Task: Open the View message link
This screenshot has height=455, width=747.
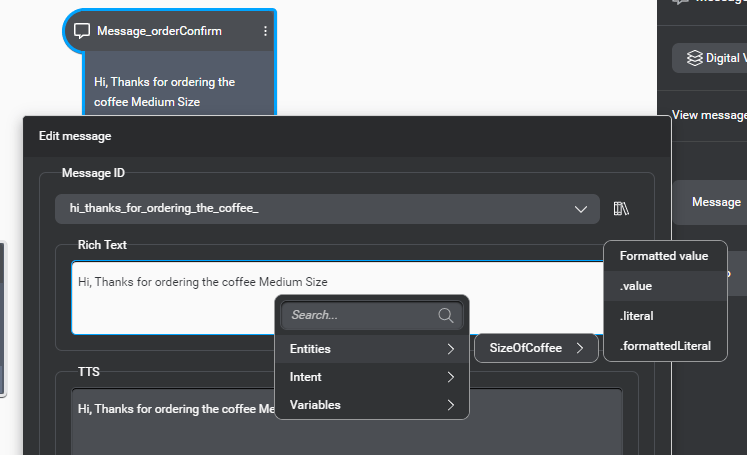Action: coord(708,115)
